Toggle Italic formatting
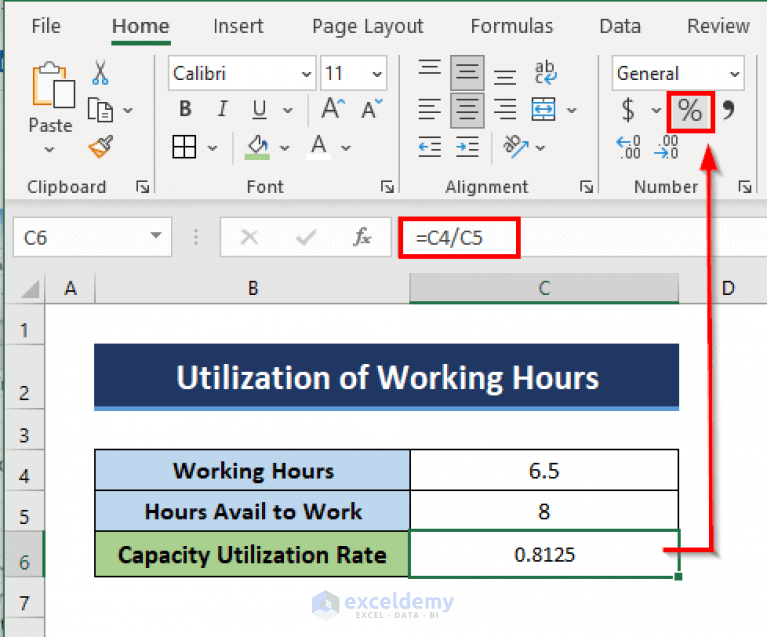The height and width of the screenshot is (637, 767). tap(223, 109)
